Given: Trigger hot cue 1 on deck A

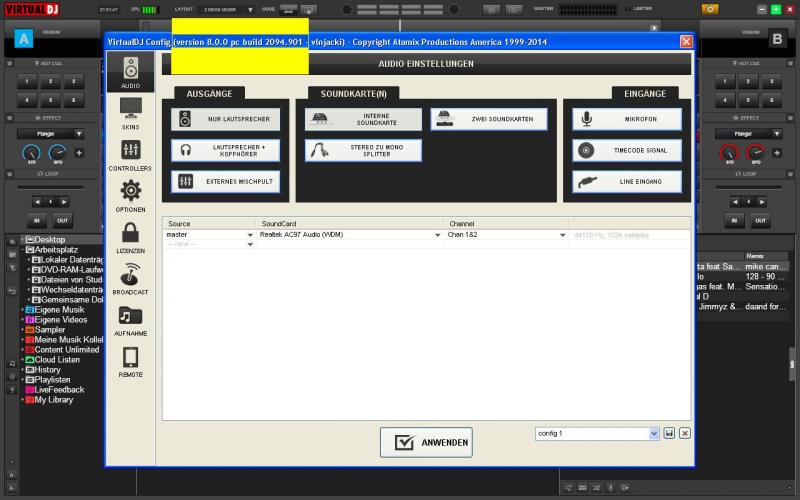Looking at the screenshot, I should (27, 82).
